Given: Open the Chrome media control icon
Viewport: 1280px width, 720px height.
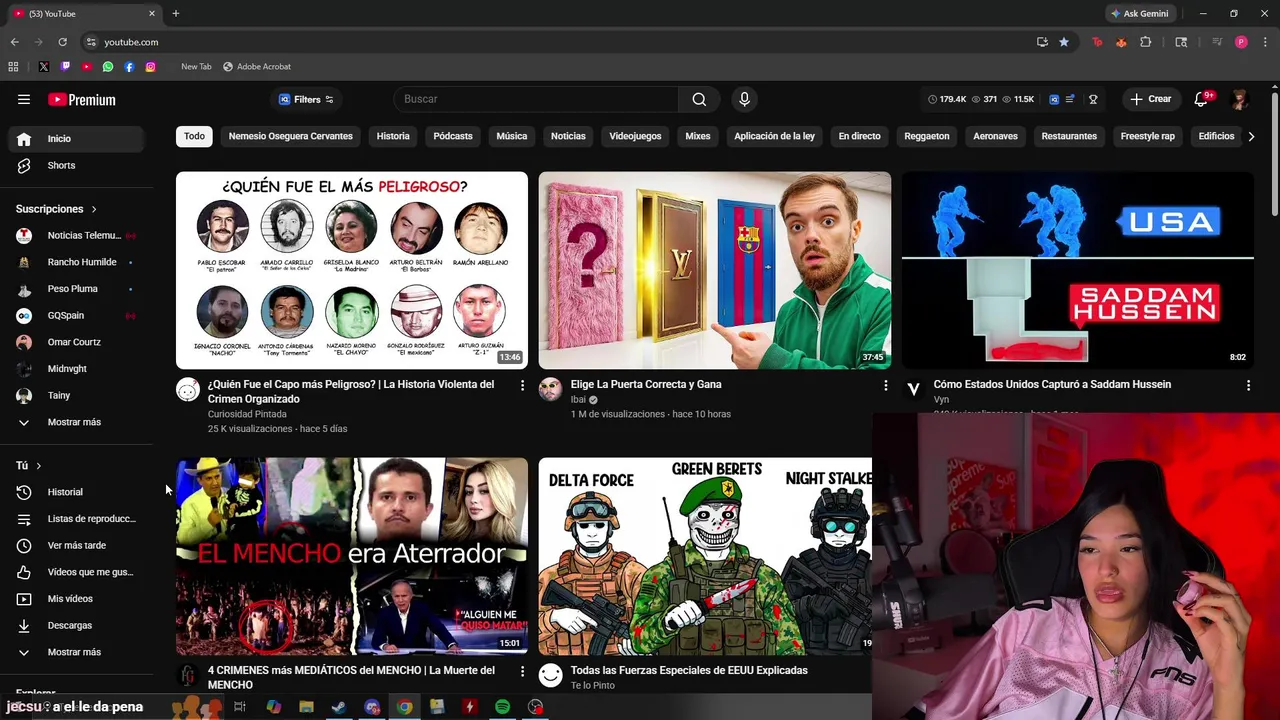Looking at the screenshot, I should [1217, 42].
